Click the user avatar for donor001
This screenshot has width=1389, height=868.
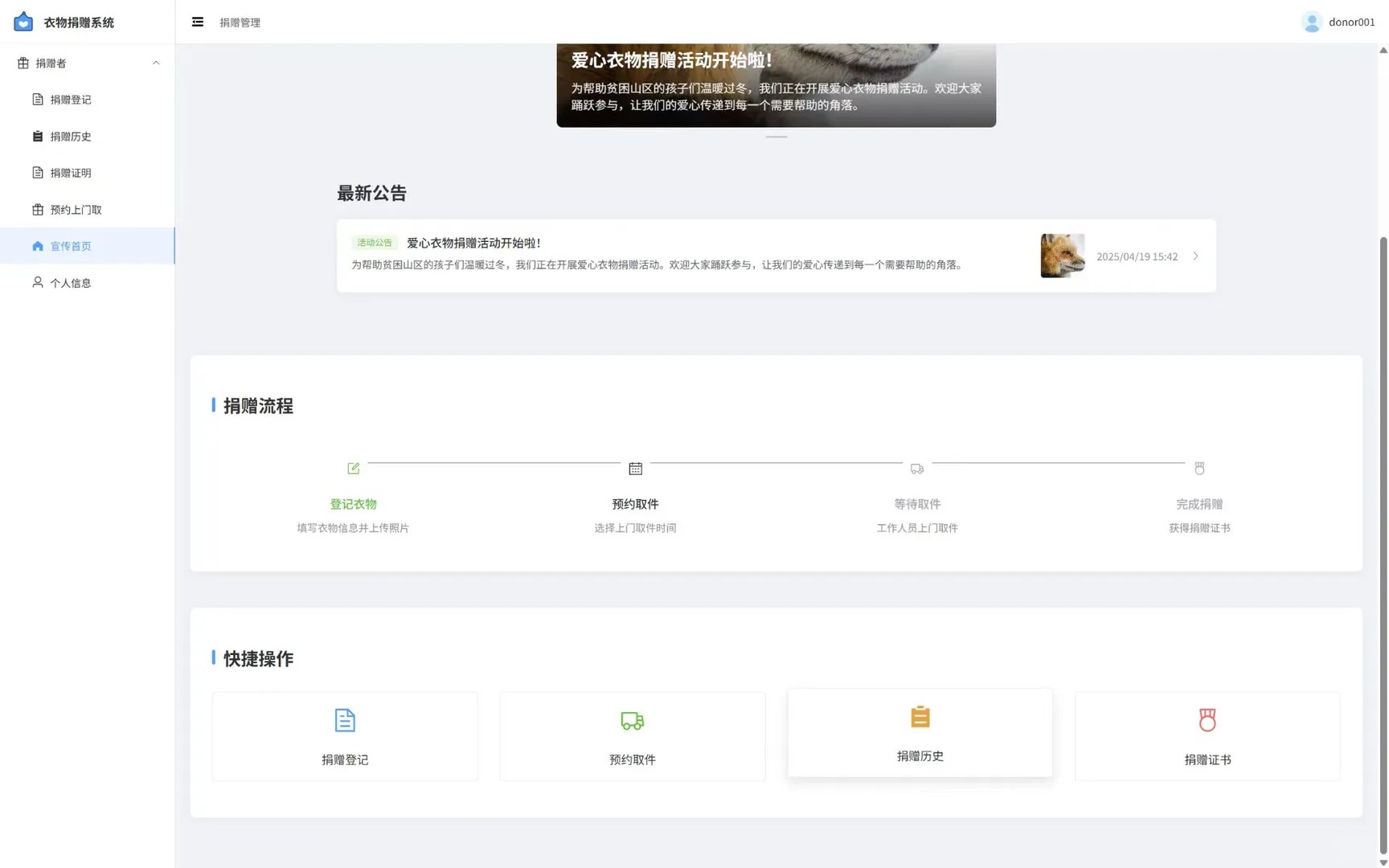[x=1312, y=22]
